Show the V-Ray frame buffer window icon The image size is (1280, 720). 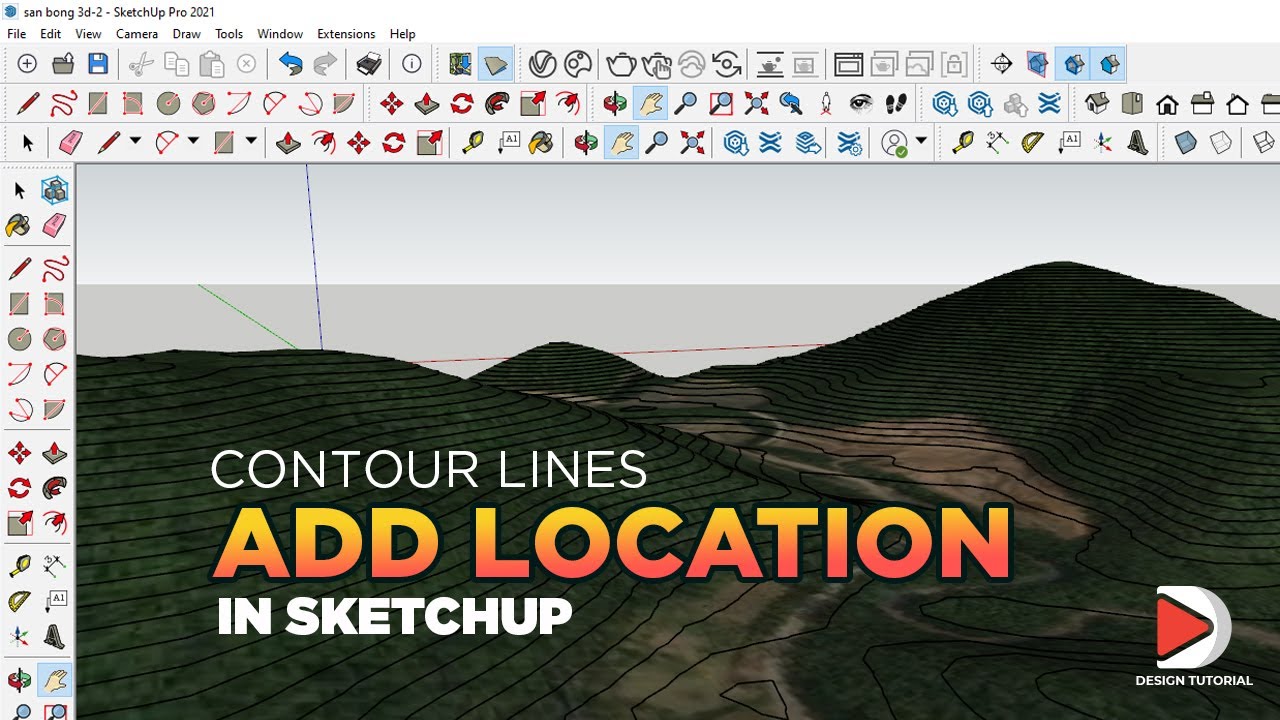(848, 65)
